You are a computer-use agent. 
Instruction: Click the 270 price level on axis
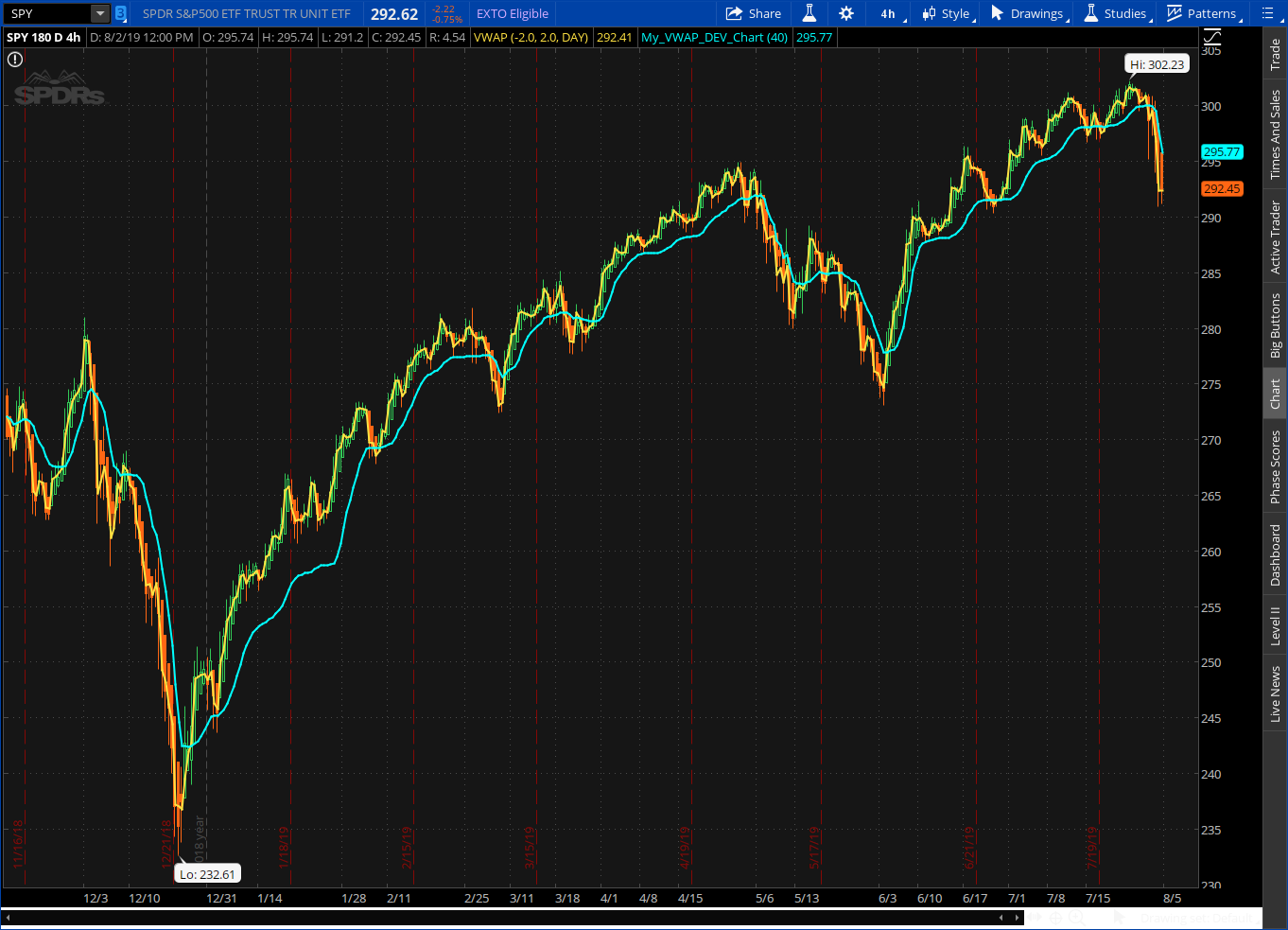[x=1210, y=440]
